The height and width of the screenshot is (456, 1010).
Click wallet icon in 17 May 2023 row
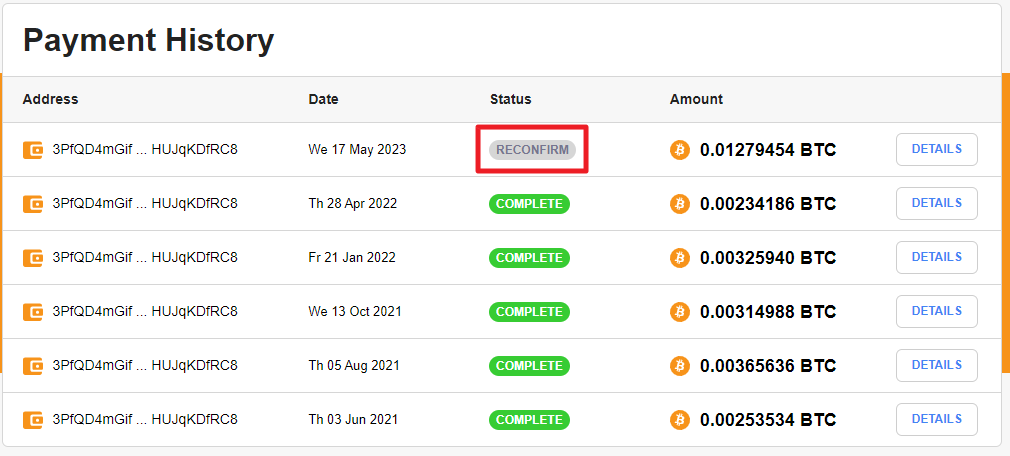coord(33,150)
